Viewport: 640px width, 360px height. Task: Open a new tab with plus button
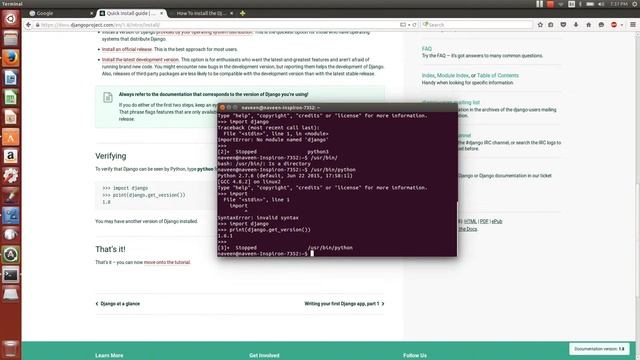click(242, 13)
